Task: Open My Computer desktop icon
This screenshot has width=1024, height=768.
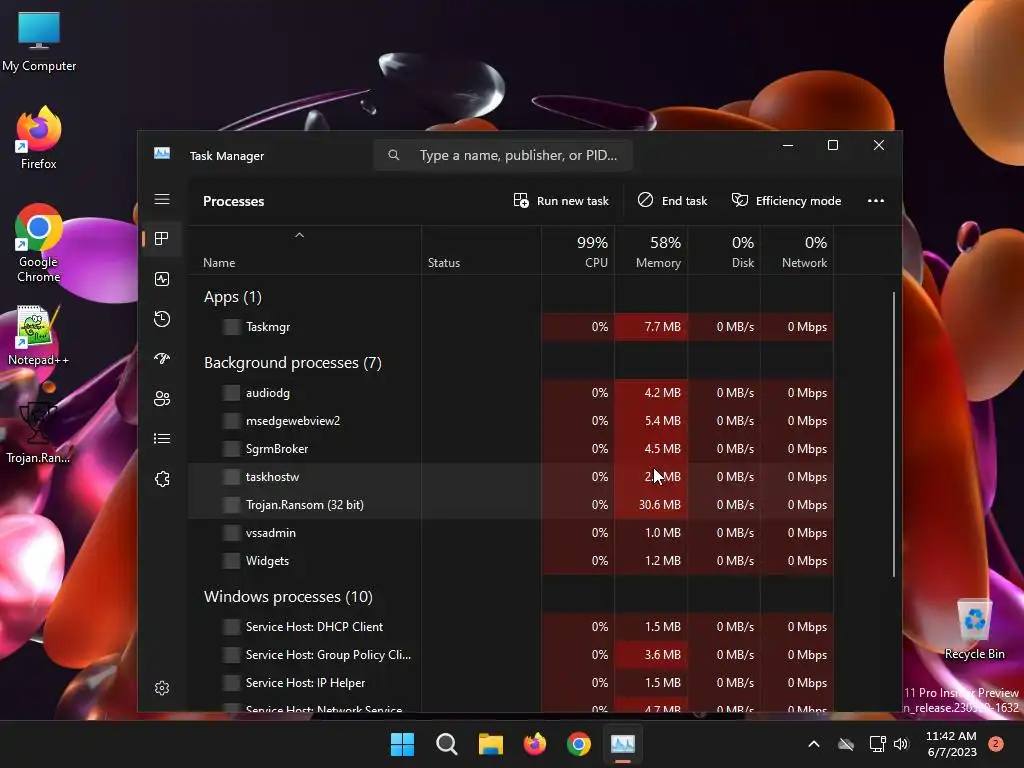Action: click(39, 41)
